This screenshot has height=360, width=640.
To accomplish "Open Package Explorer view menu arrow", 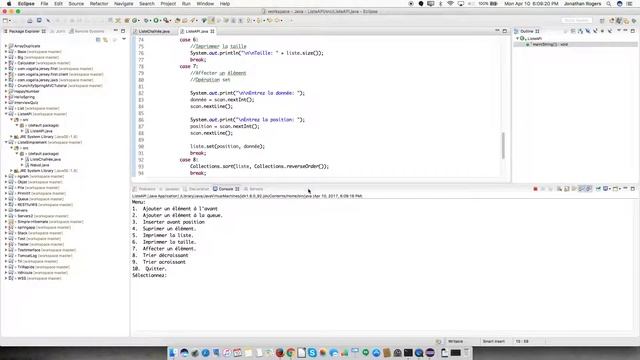I will 124,40.
